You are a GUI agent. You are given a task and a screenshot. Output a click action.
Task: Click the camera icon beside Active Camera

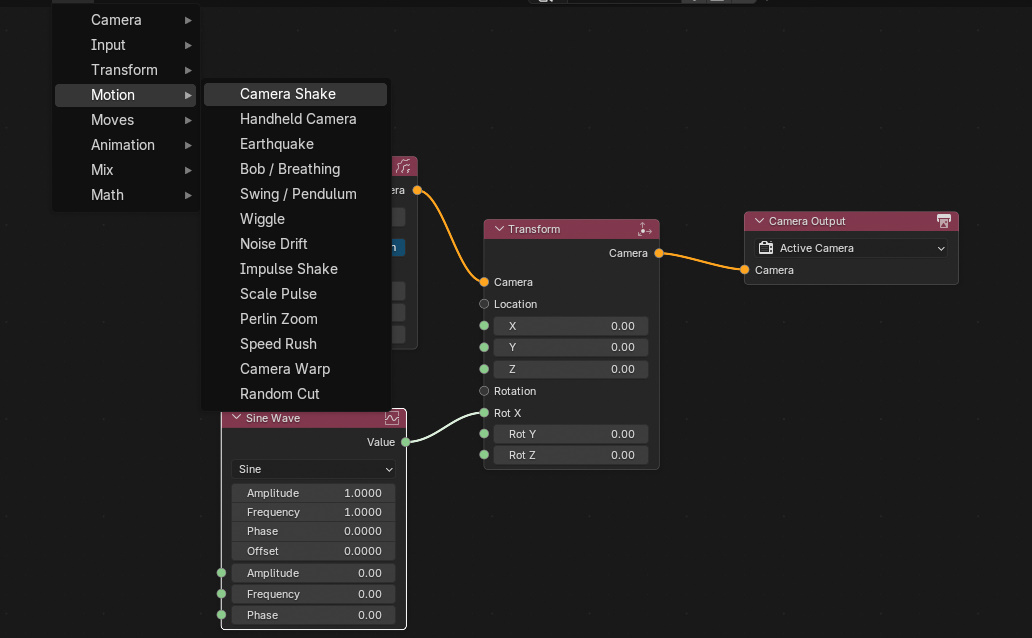(x=765, y=248)
